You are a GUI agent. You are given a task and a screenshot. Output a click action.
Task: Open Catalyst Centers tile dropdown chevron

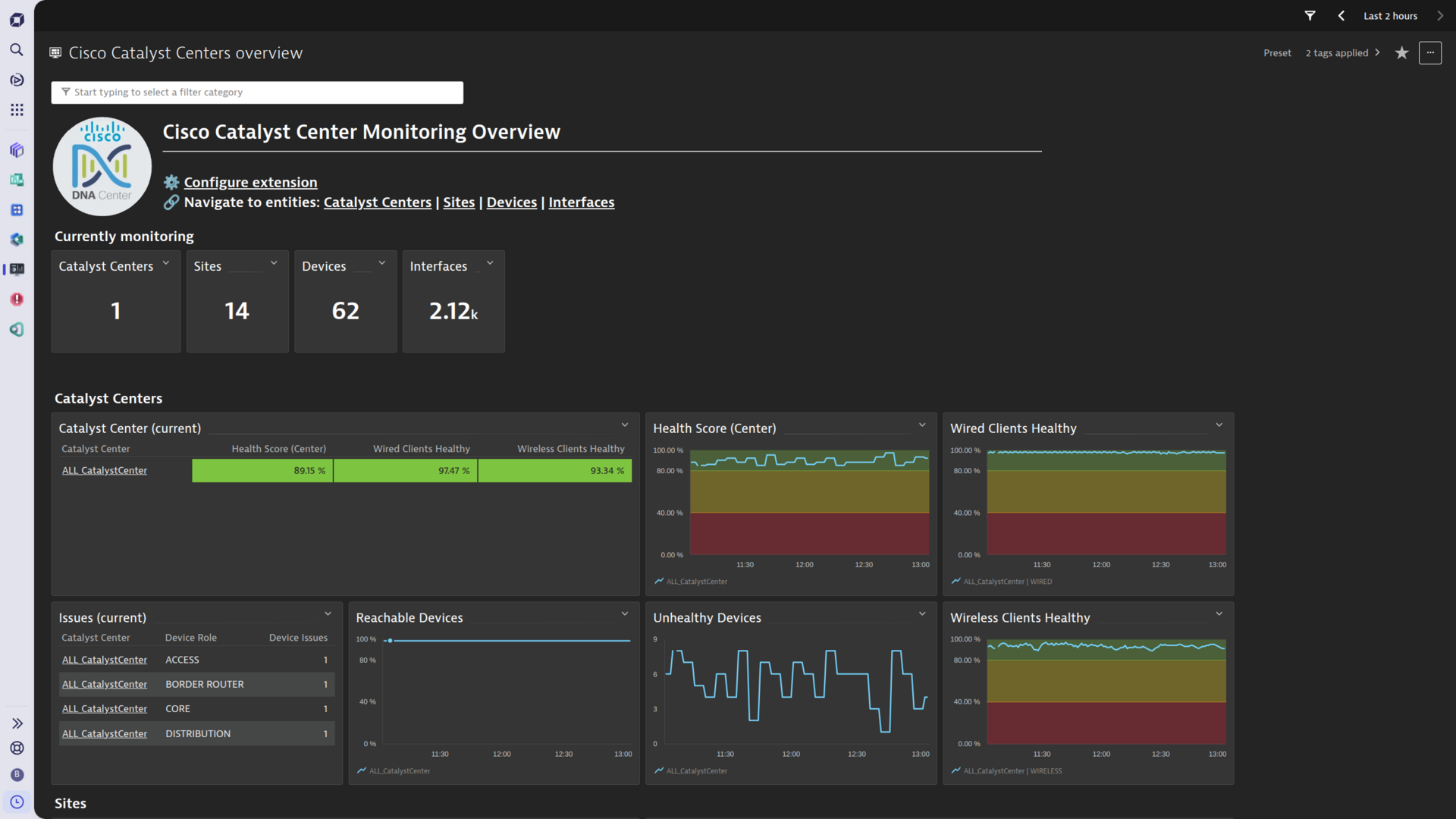click(165, 263)
